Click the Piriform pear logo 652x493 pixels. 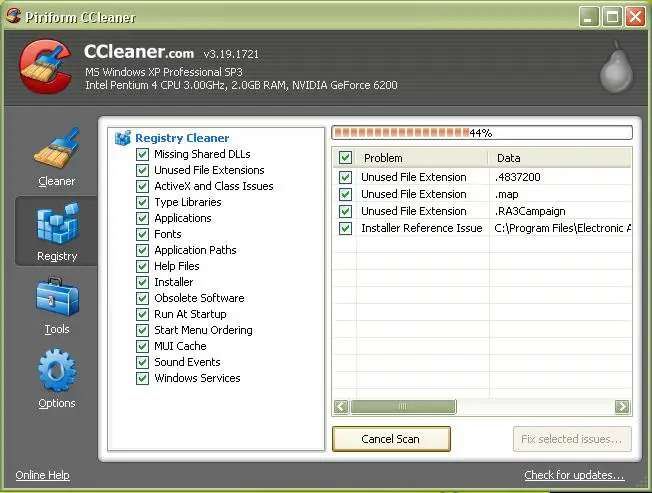(616, 67)
